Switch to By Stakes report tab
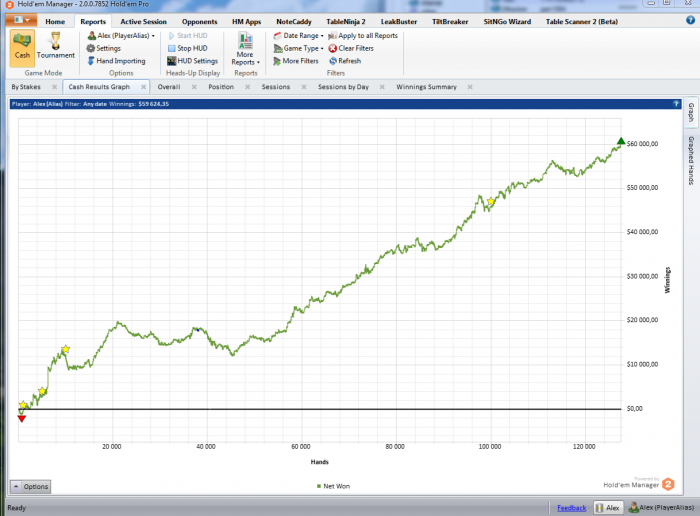Viewport: 700px width, 516px height. pos(26,87)
